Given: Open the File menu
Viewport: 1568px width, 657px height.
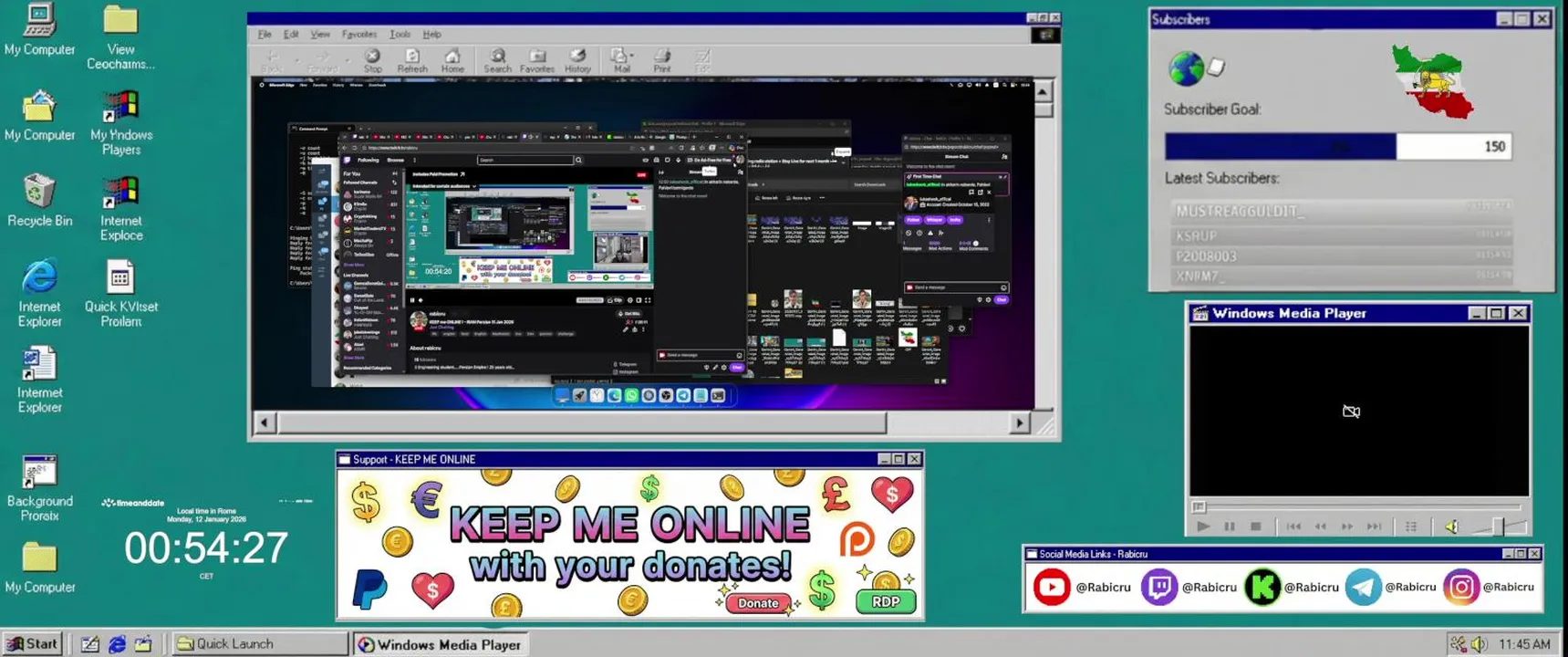Looking at the screenshot, I should 265,35.
